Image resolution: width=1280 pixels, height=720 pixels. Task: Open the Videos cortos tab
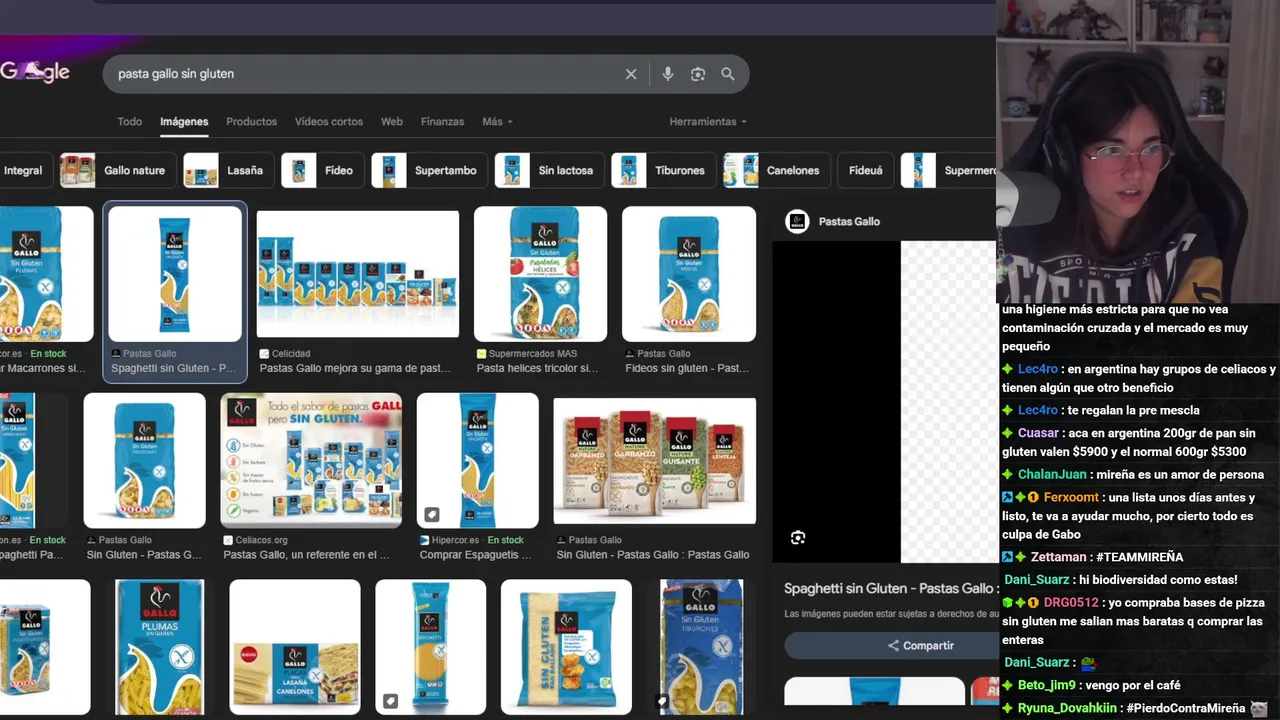point(329,122)
